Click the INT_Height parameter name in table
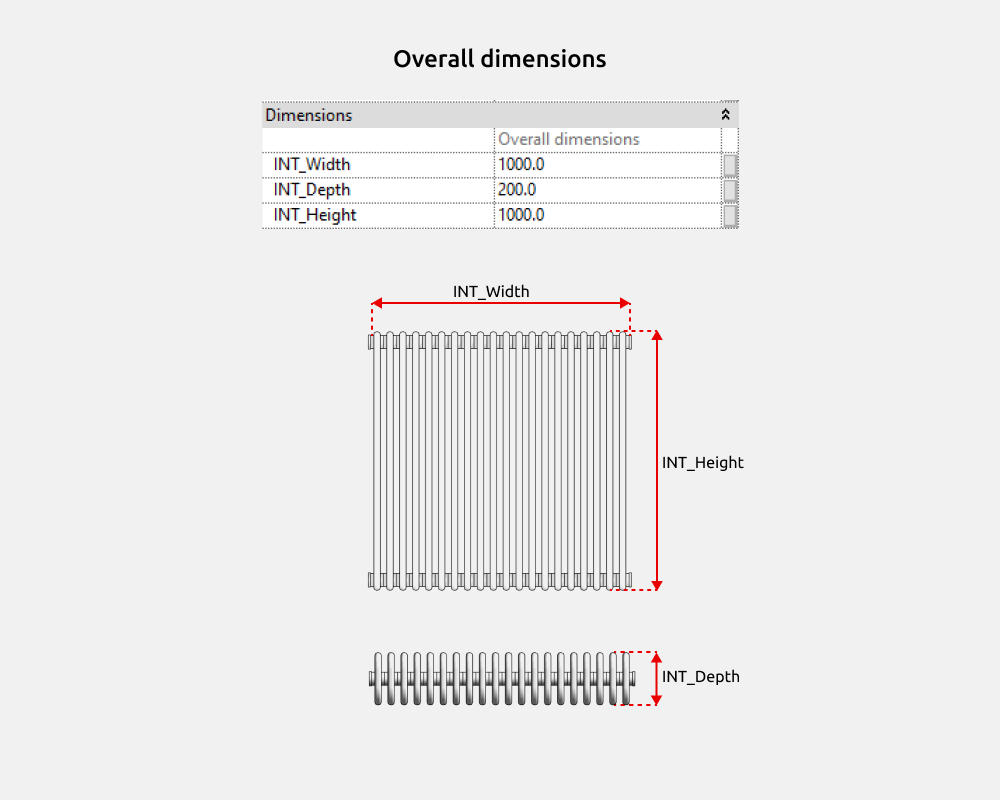Image resolution: width=1000 pixels, height=800 pixels. click(314, 215)
